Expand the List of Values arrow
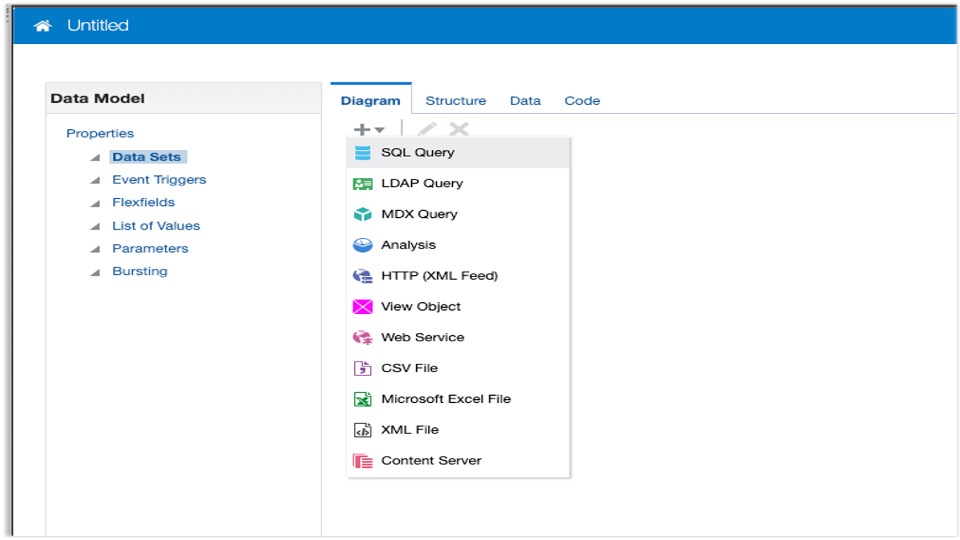Viewport: 960px width, 540px height. [95, 227]
